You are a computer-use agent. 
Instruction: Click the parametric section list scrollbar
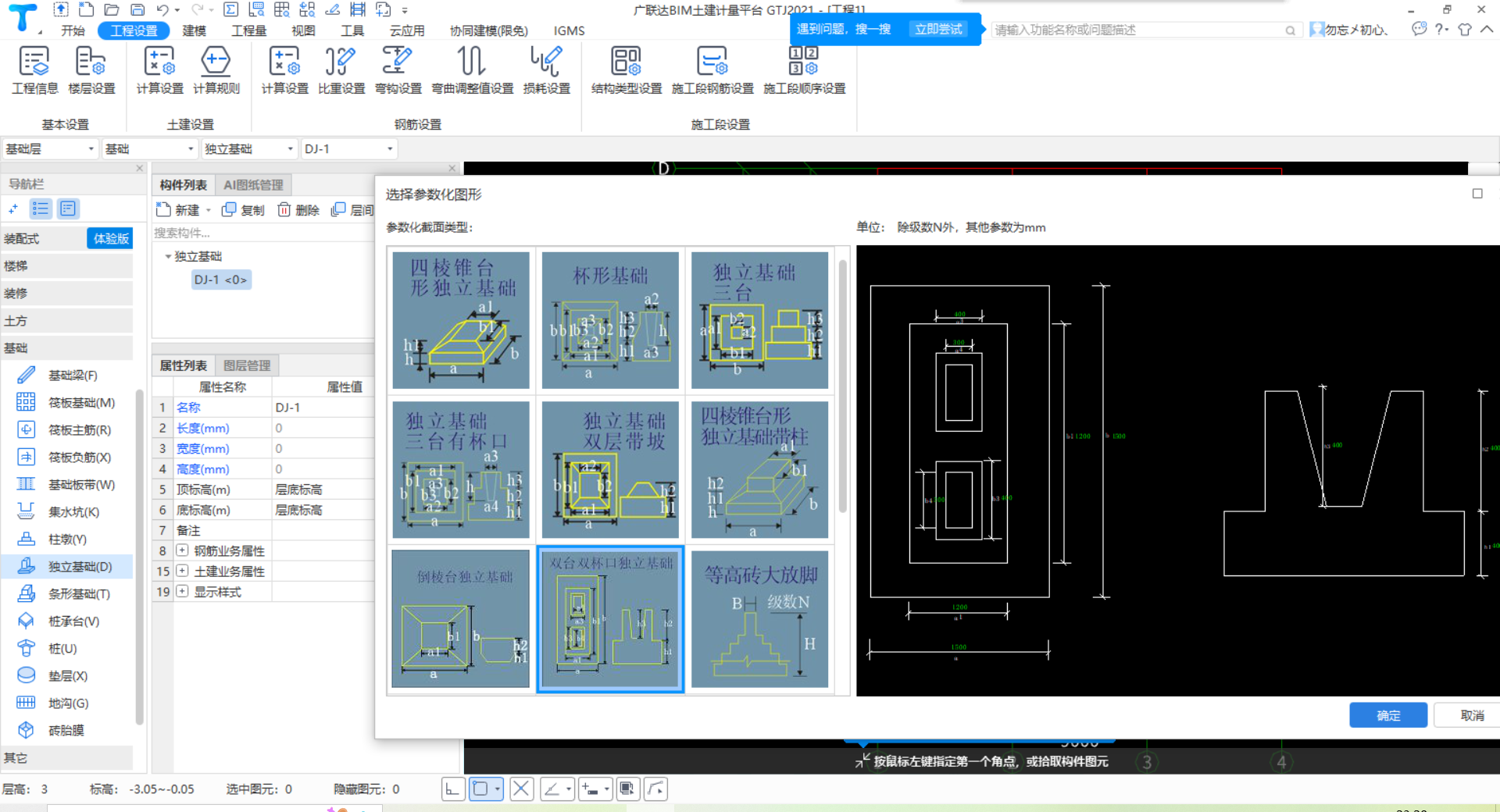pos(843,386)
